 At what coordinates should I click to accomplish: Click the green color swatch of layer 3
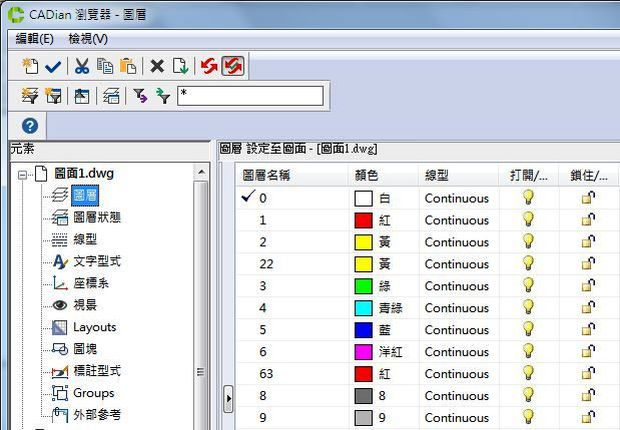pos(363,286)
